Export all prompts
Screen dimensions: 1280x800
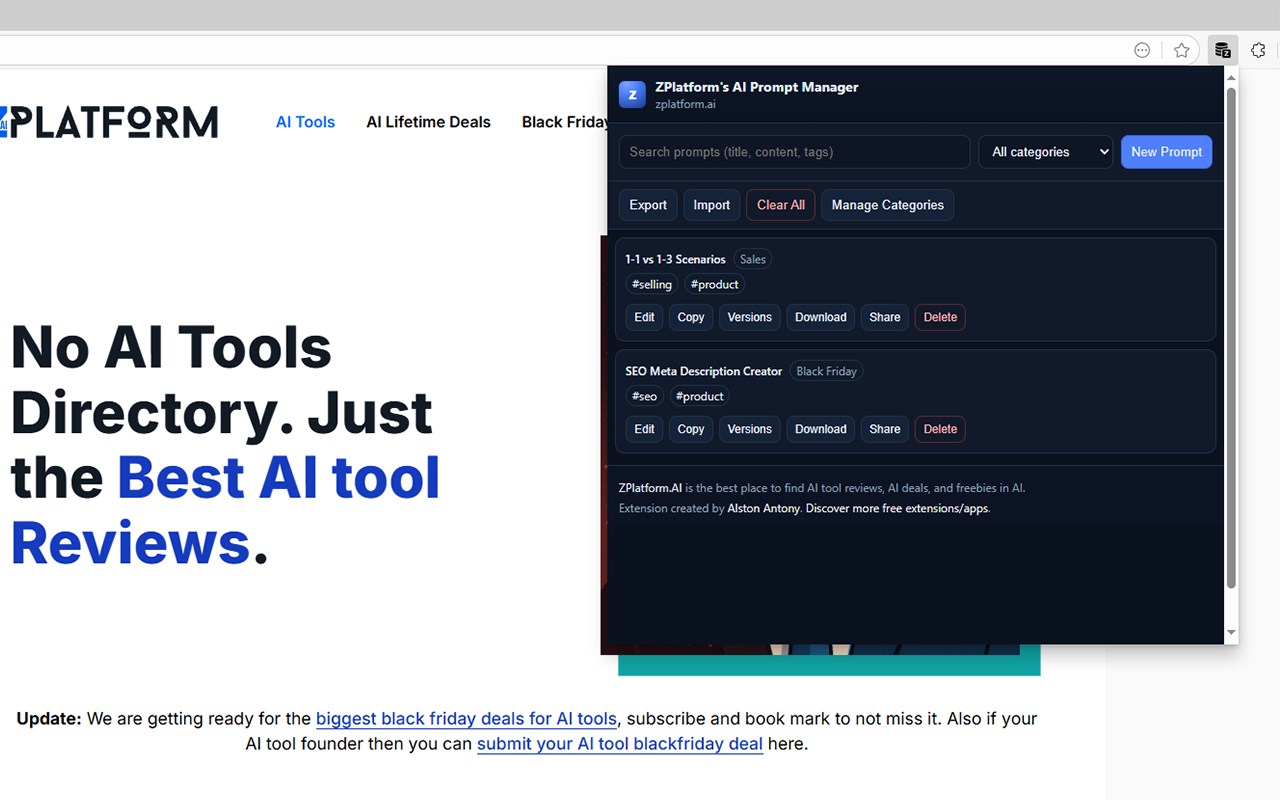click(x=648, y=205)
